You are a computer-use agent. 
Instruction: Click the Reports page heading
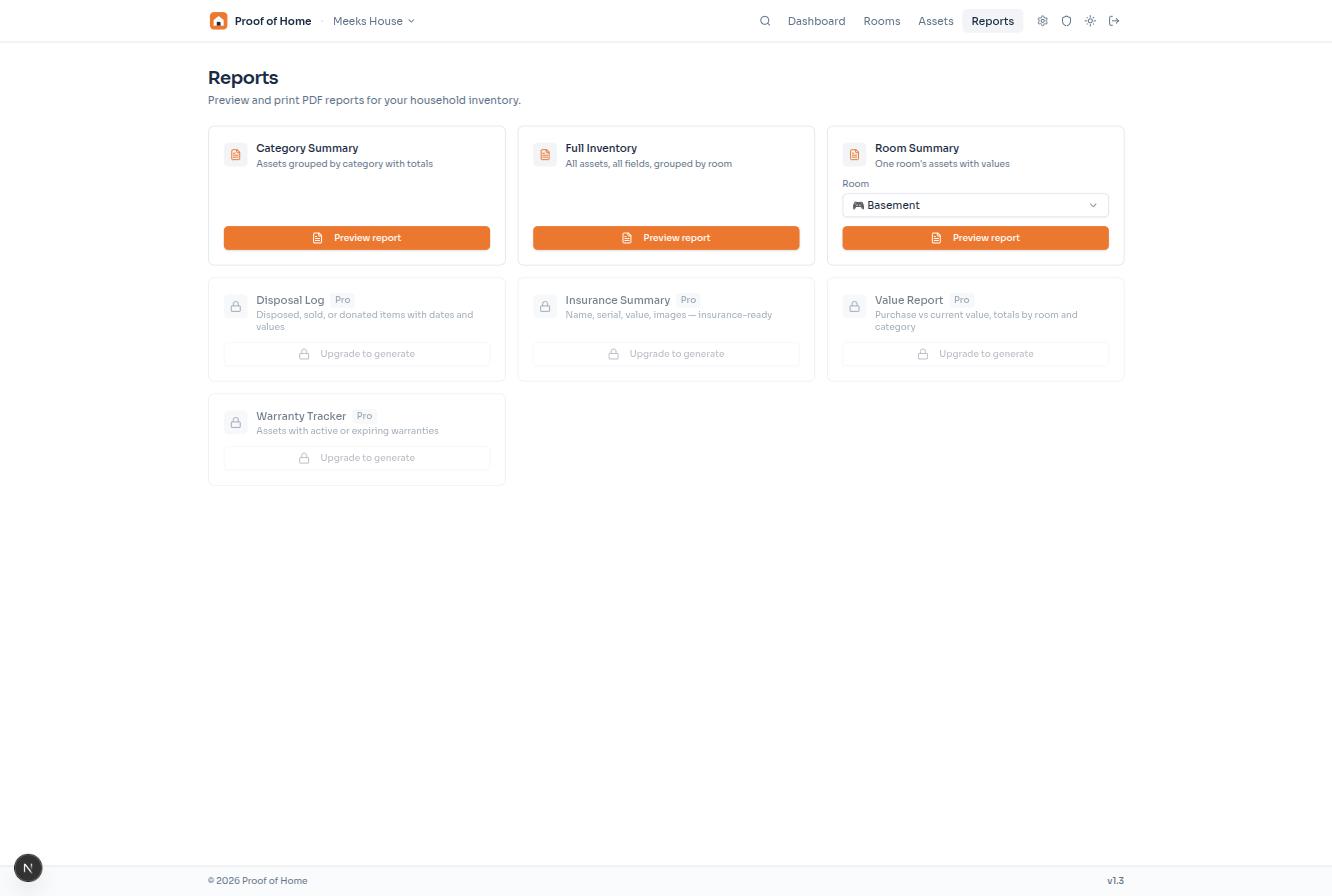[243, 78]
